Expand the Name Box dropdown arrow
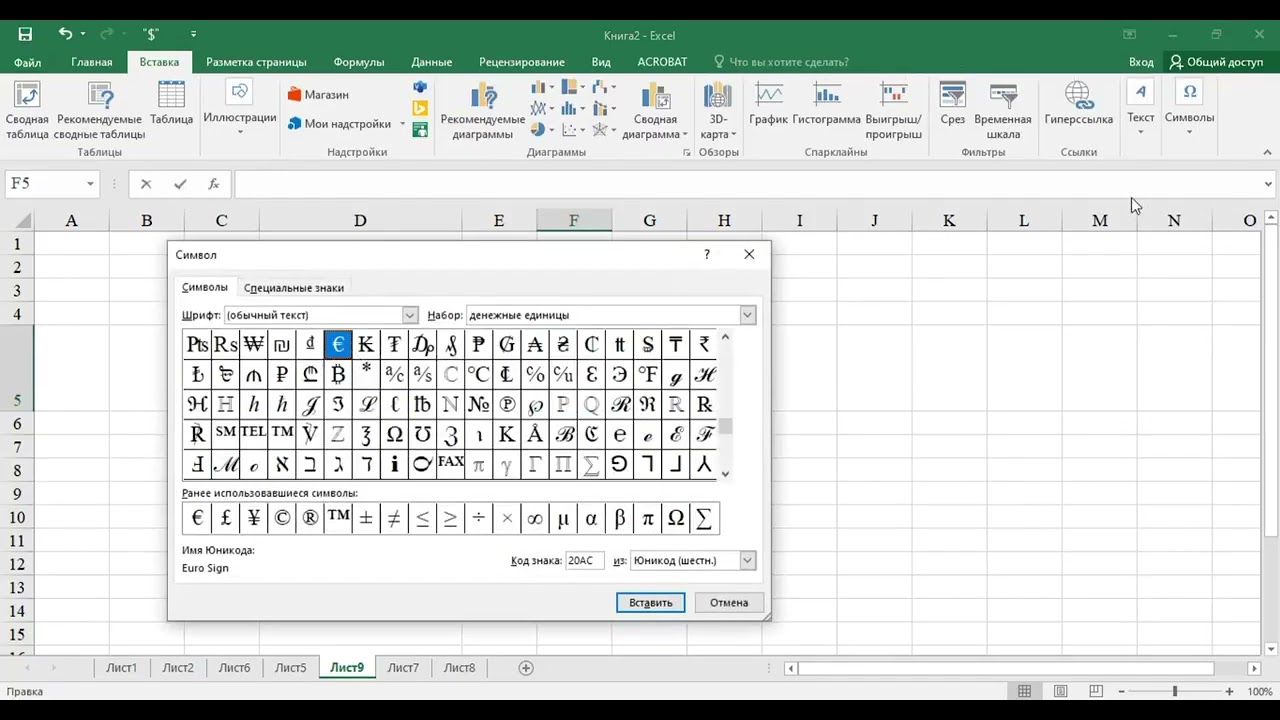The width and height of the screenshot is (1280, 720). coord(90,184)
